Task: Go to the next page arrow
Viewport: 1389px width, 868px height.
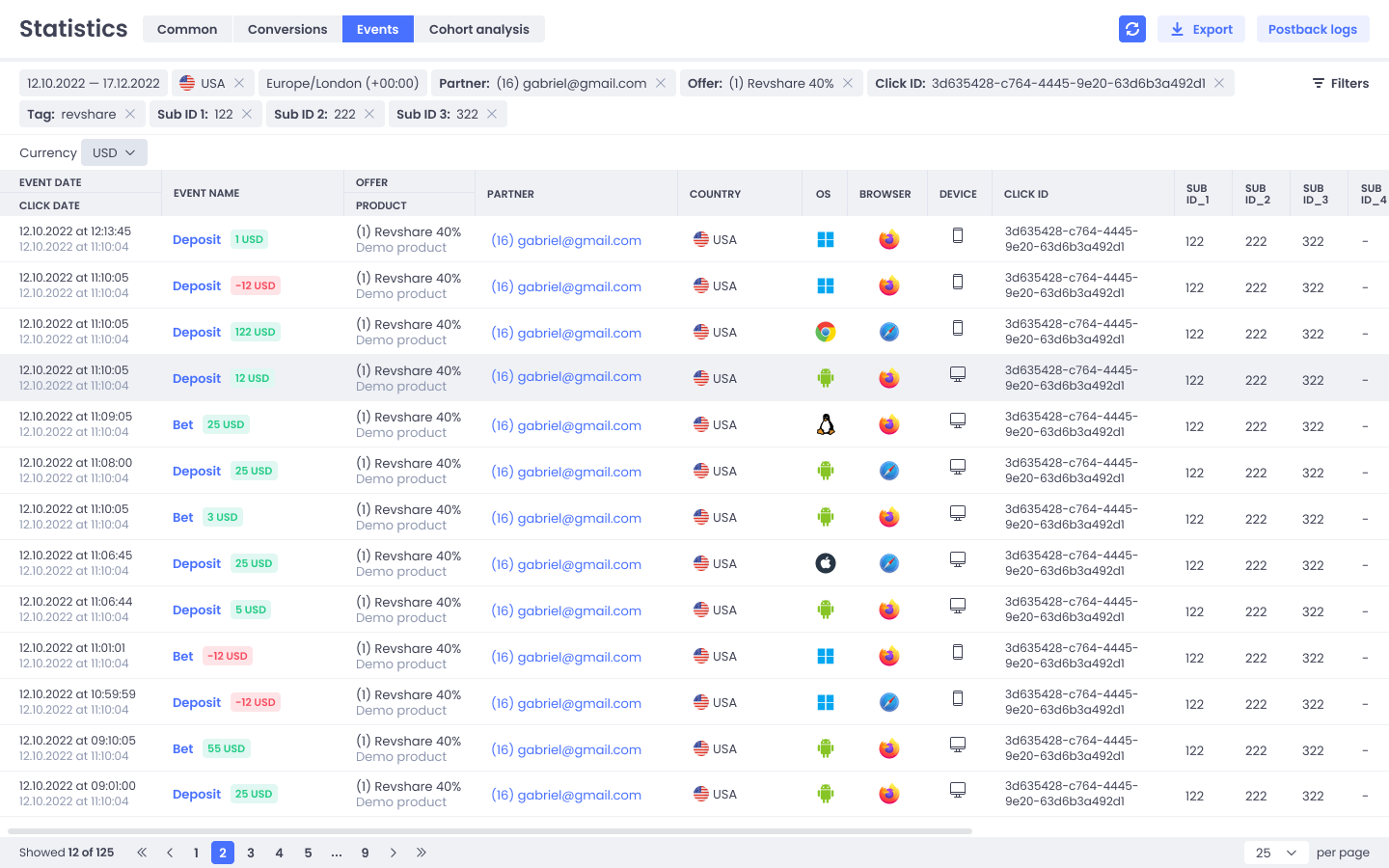Action: point(394,853)
